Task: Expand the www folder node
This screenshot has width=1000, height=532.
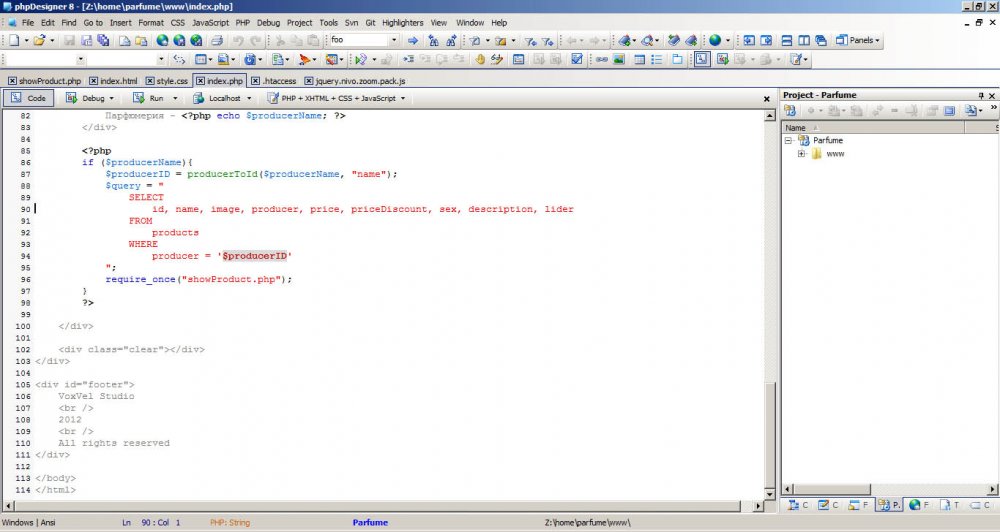Action: pyautogui.click(x=802, y=154)
